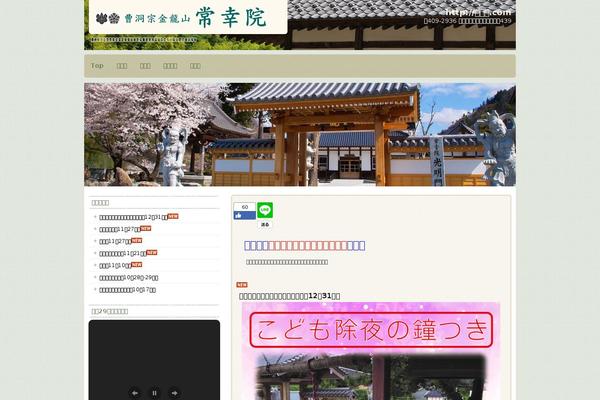Image resolution: width=600 pixels, height=400 pixels.
Task: Click the Facebook thumbs-up like button
Action: click(x=245, y=216)
